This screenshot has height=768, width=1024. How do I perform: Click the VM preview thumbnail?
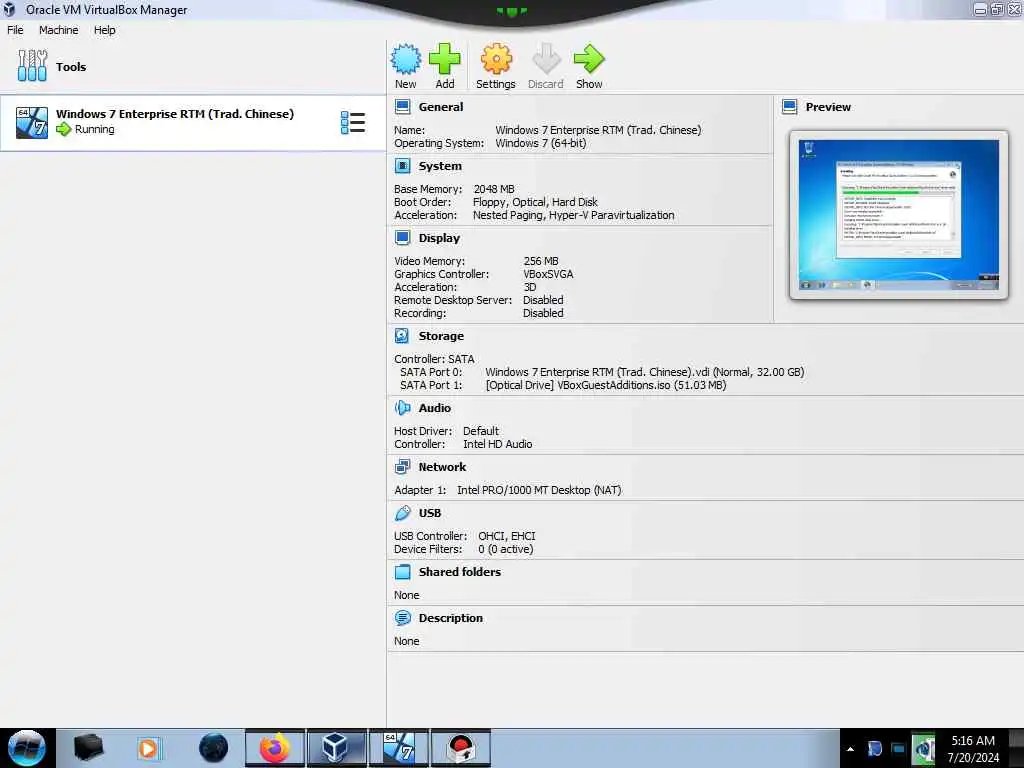click(899, 215)
